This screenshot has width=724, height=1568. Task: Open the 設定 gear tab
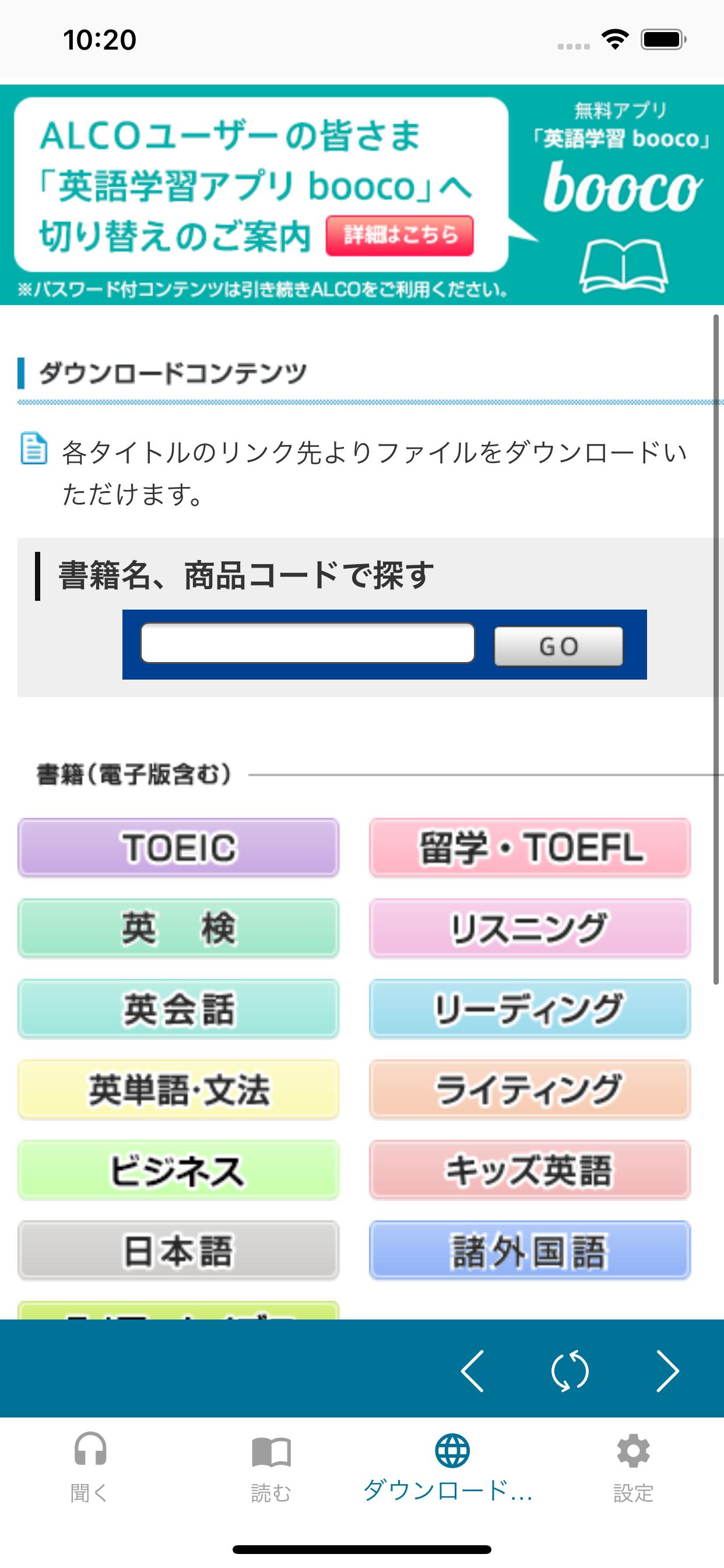click(633, 1467)
